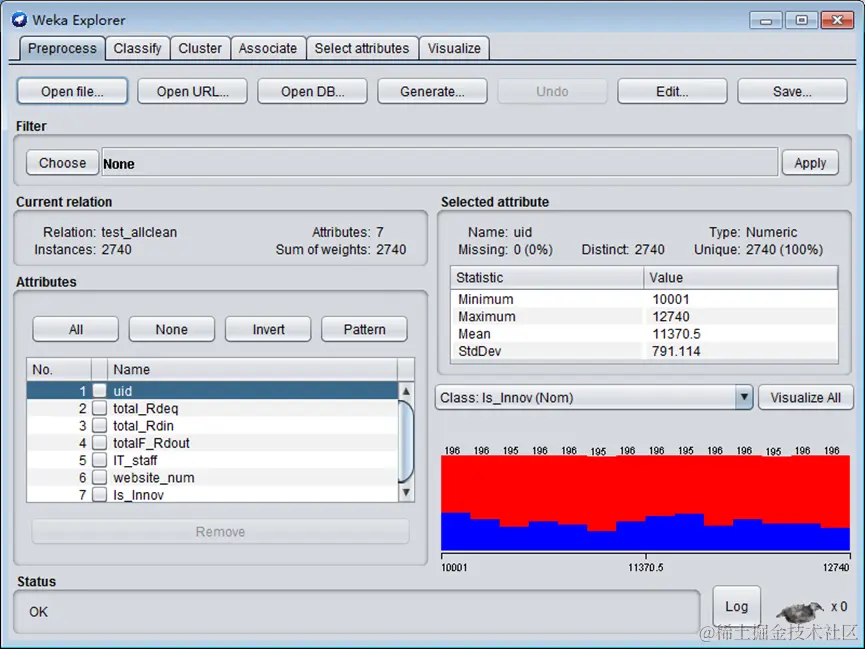865x649 pixels.
Task: Click the attribute list scroll down arrow
Action: tap(406, 492)
